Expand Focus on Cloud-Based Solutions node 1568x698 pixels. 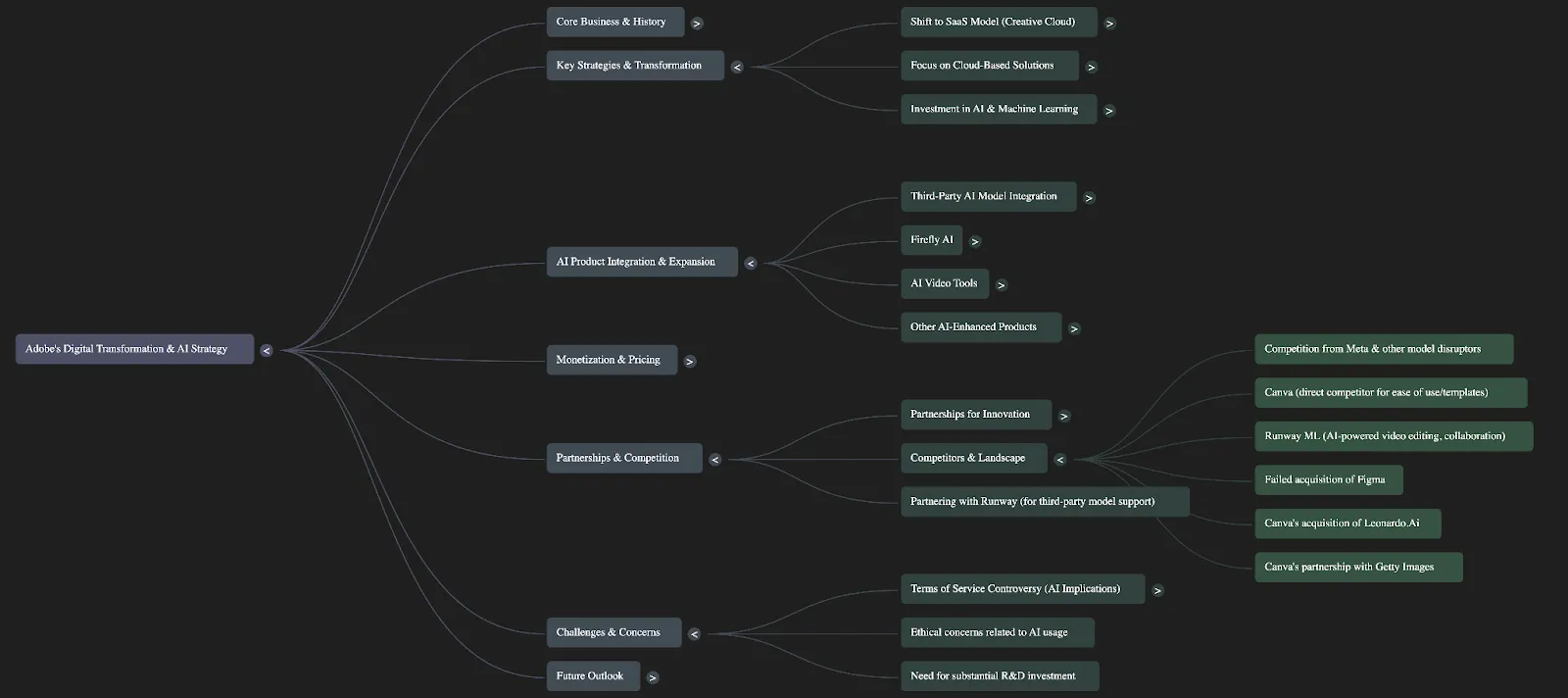1092,67
